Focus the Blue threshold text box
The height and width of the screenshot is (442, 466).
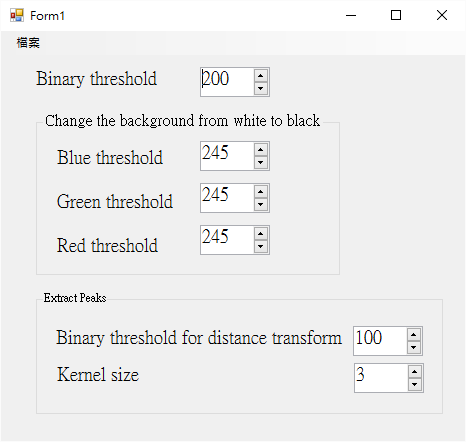point(228,156)
